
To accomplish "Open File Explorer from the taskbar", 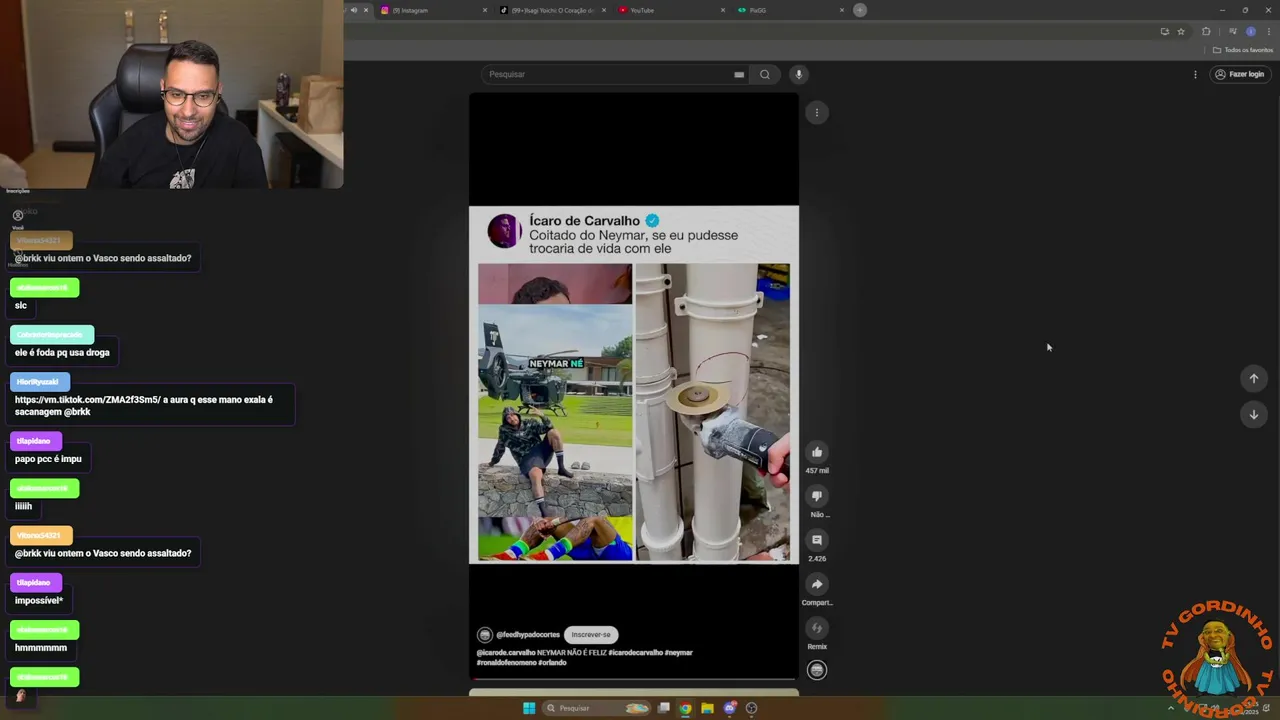I will (x=707, y=708).
